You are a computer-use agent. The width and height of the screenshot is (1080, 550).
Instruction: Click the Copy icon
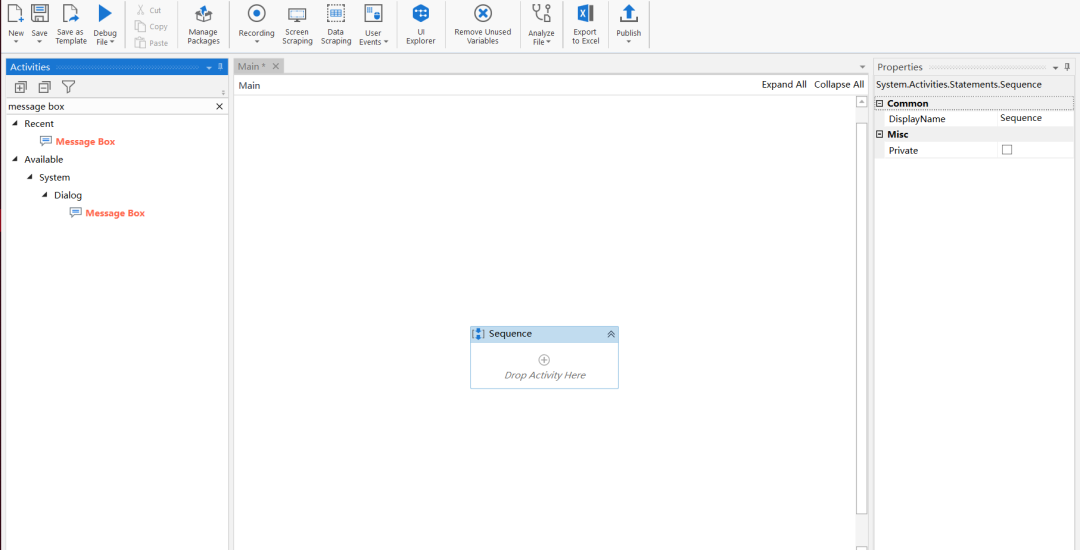click(141, 26)
